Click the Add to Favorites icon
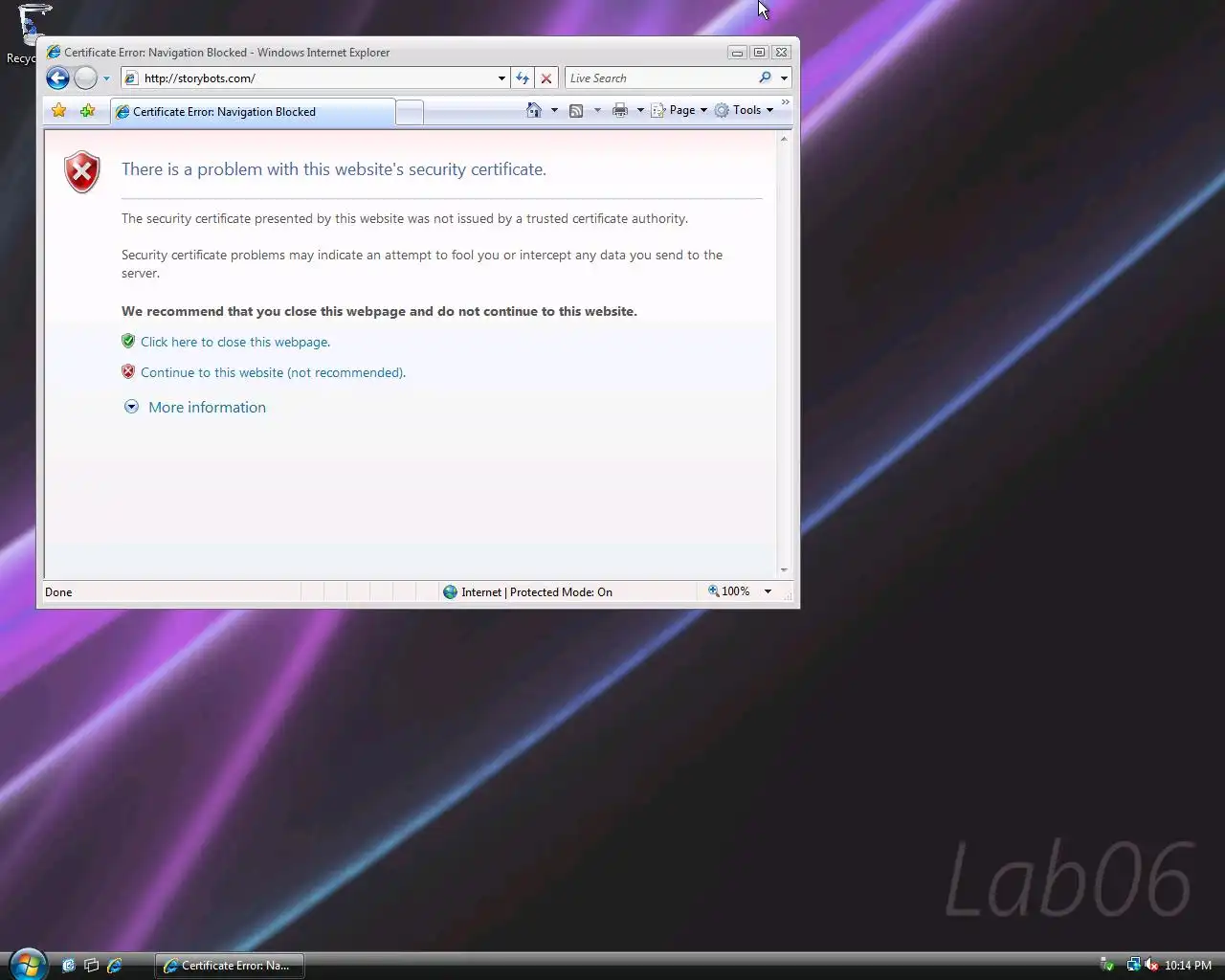The height and width of the screenshot is (980, 1225). coord(88,111)
